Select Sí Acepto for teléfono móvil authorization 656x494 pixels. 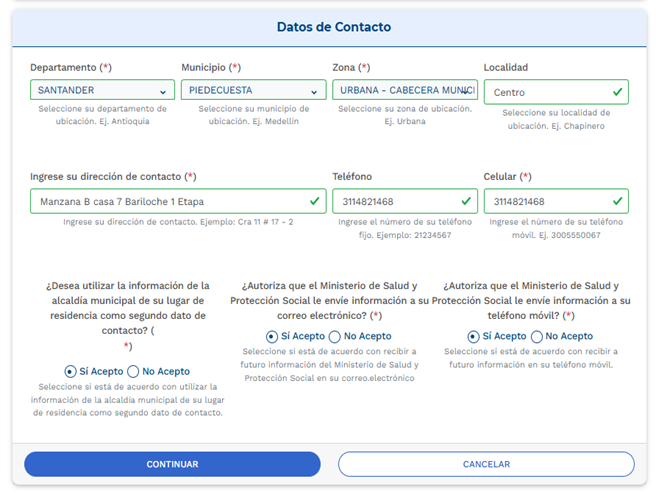tap(473, 336)
